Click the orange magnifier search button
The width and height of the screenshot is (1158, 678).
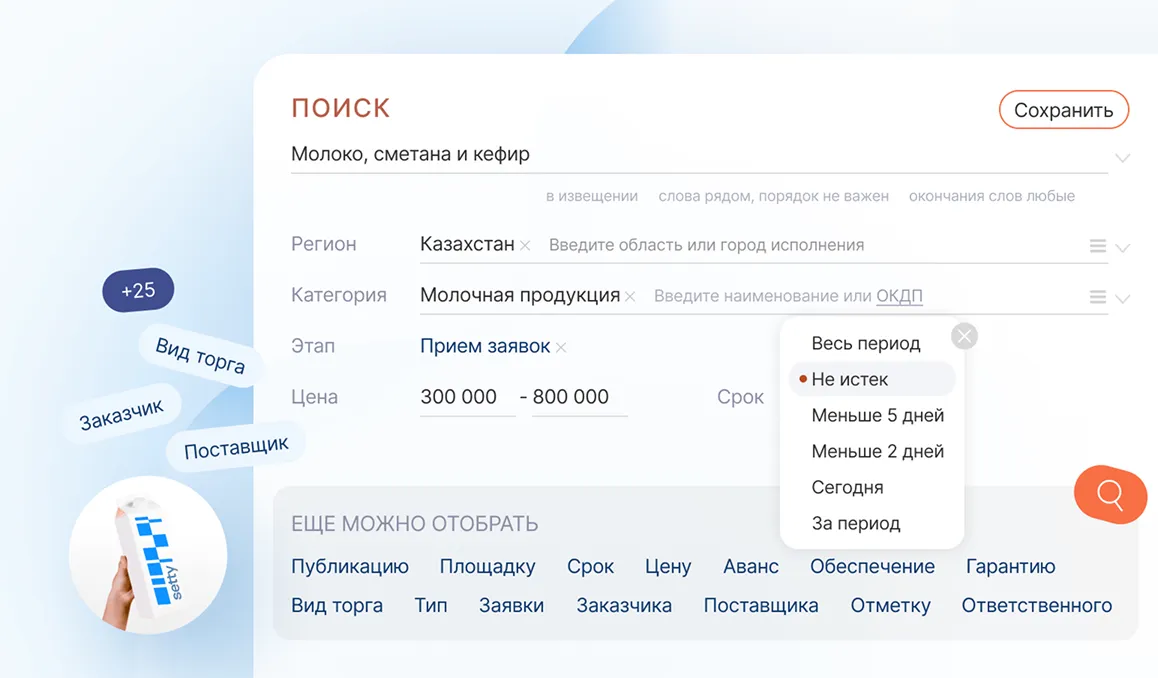(x=1110, y=494)
